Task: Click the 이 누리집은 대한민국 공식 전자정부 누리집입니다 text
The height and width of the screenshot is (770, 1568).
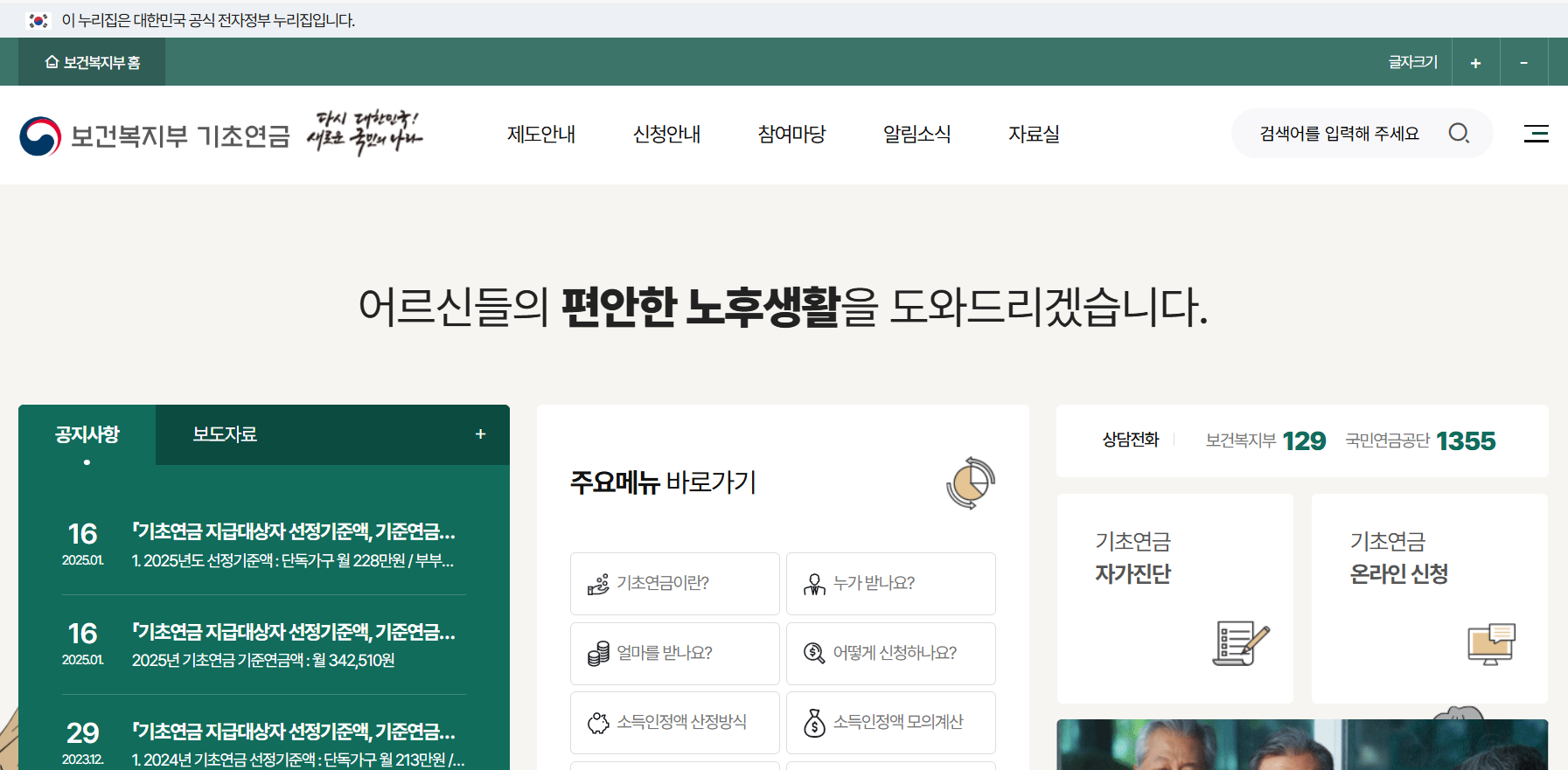Action: (x=208, y=20)
